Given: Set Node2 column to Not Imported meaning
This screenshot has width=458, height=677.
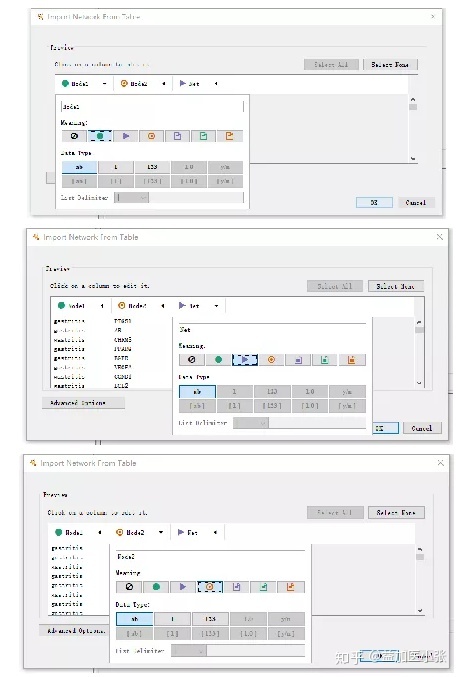Looking at the screenshot, I should pyautogui.click(x=129, y=586).
